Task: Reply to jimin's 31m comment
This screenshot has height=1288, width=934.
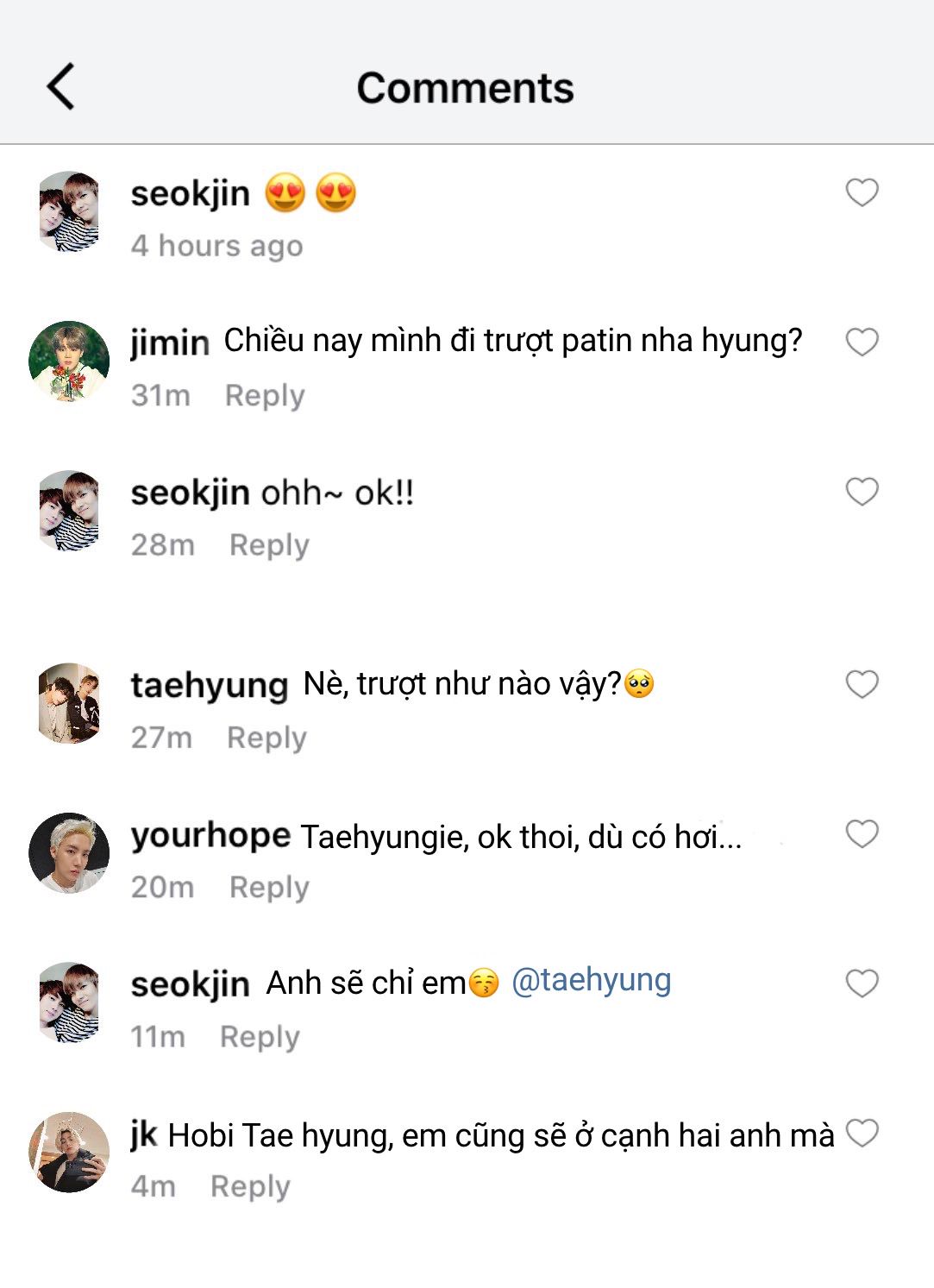Action: click(265, 396)
